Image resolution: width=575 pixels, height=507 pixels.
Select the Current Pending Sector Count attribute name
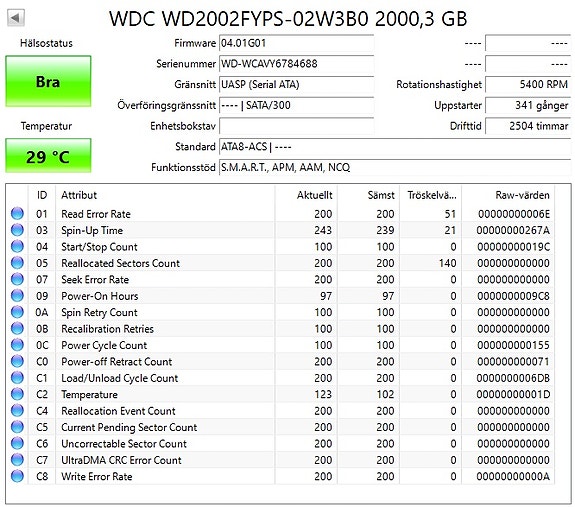(x=129, y=427)
